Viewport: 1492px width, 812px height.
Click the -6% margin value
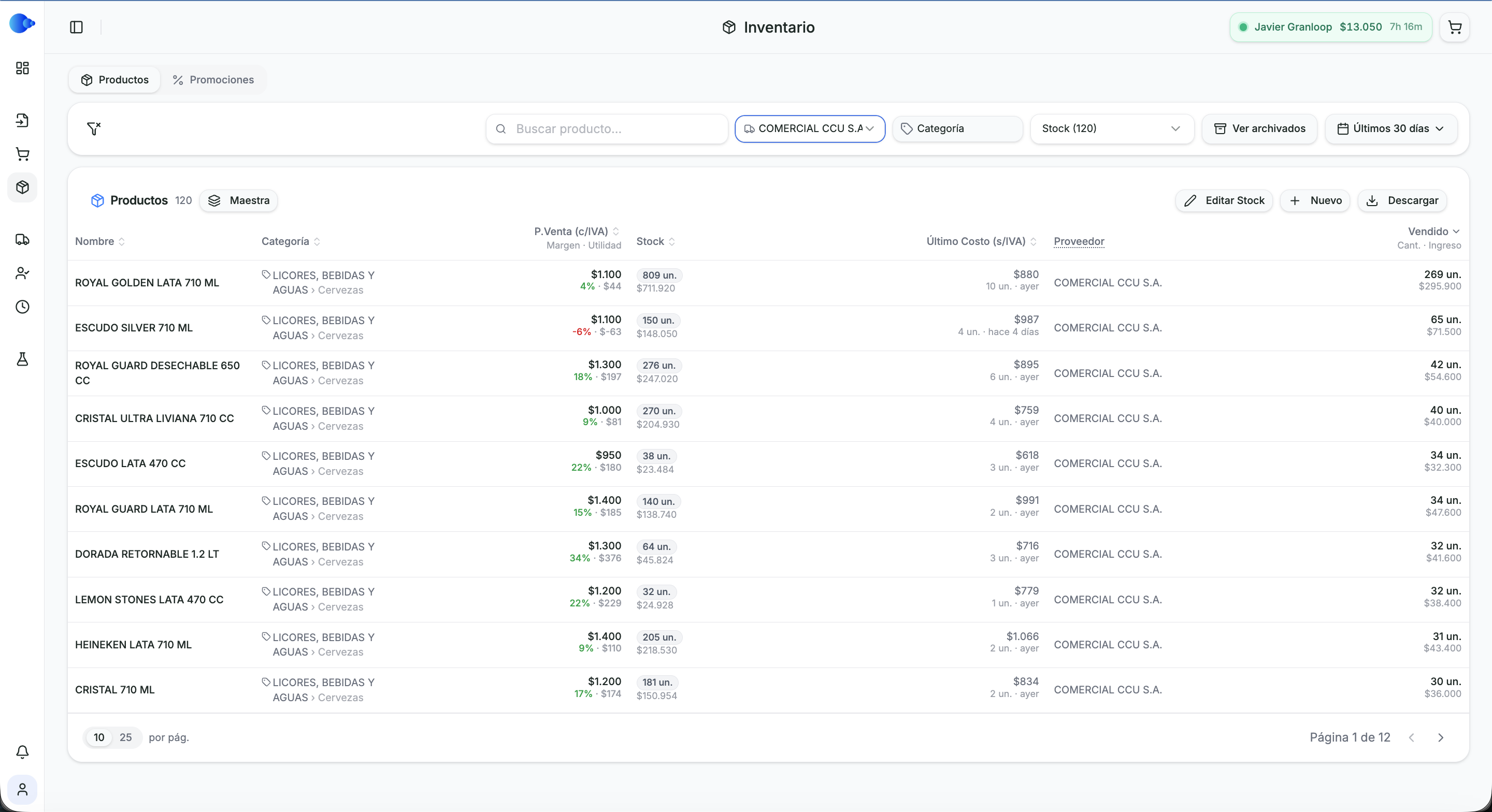(581, 332)
